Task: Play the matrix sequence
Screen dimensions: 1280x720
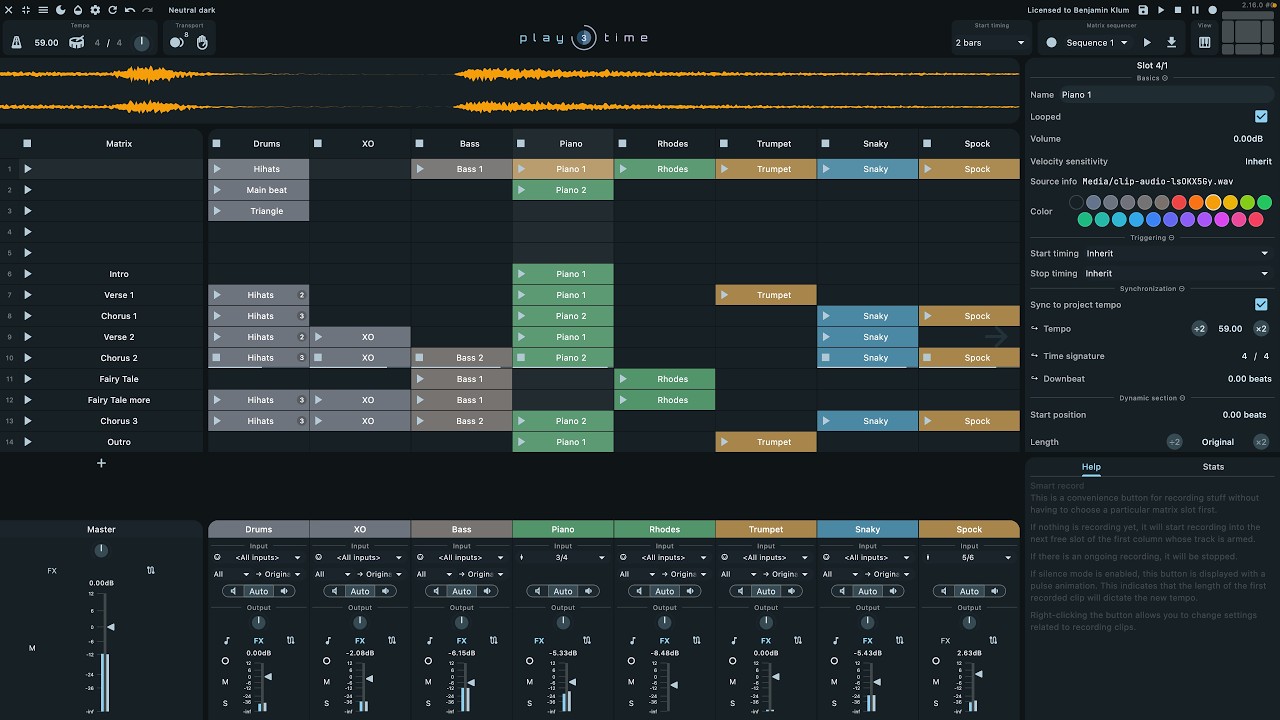Action: (x=1147, y=43)
